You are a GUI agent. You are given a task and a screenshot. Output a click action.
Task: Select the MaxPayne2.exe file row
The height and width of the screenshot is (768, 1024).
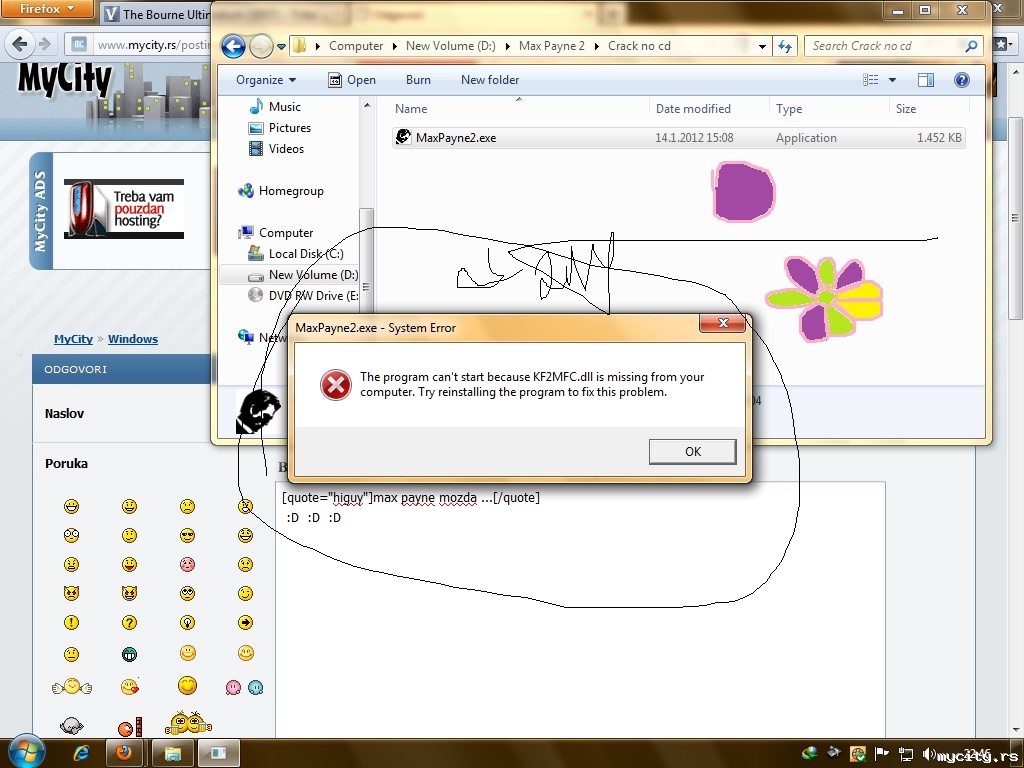(x=678, y=138)
